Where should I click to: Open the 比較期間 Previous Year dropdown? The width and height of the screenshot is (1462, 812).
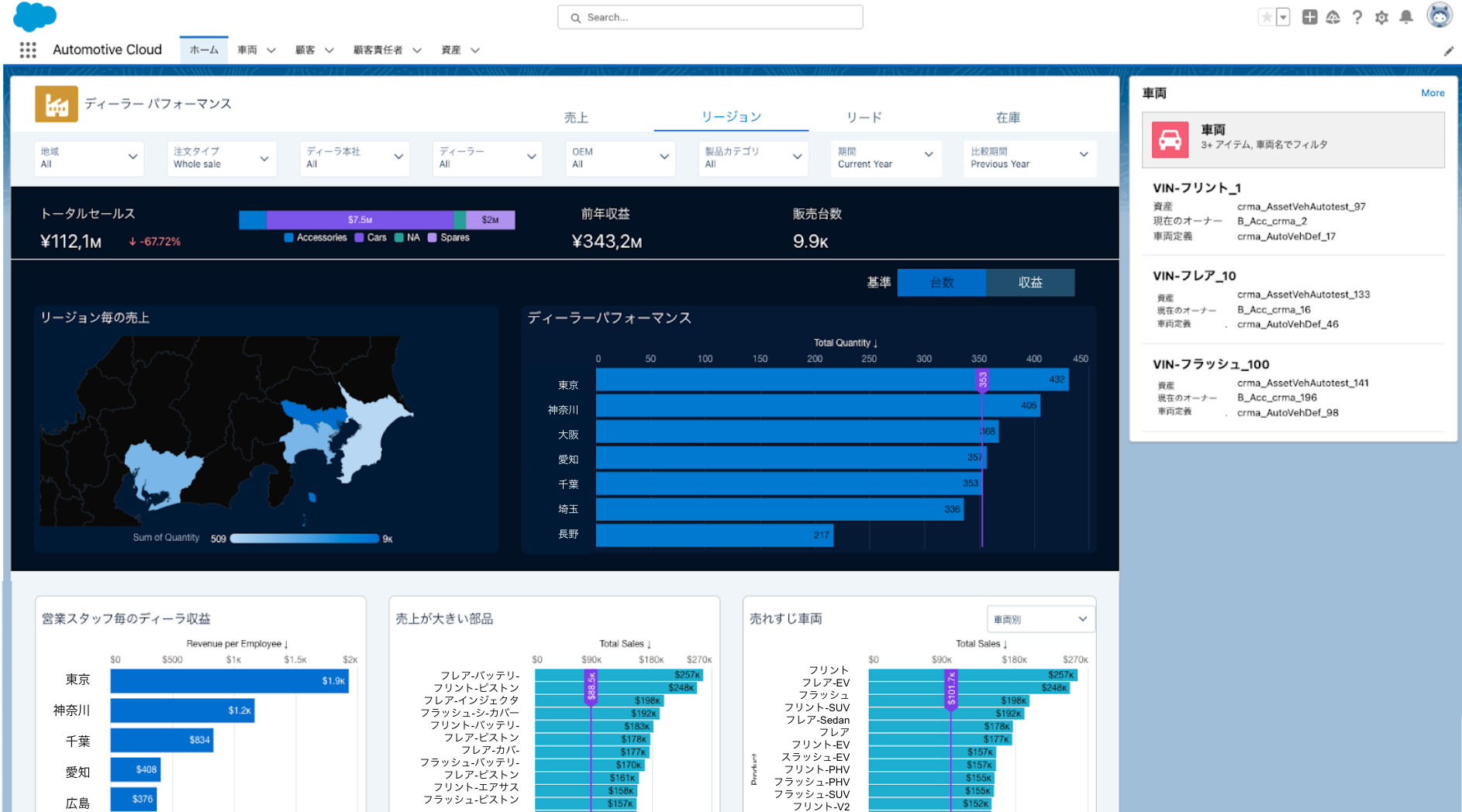(x=1030, y=158)
